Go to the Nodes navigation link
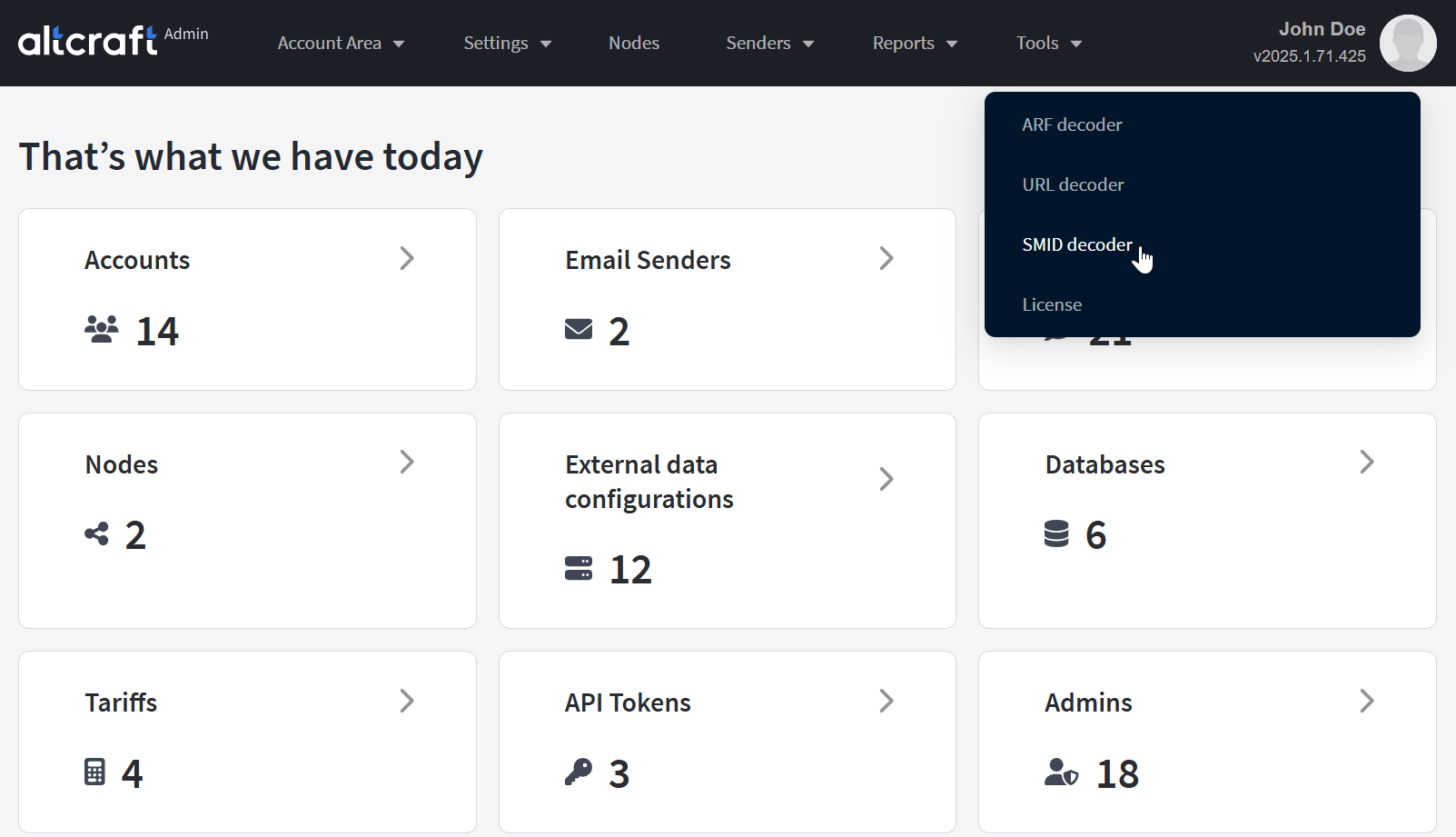The height and width of the screenshot is (837, 1456). 634,44
